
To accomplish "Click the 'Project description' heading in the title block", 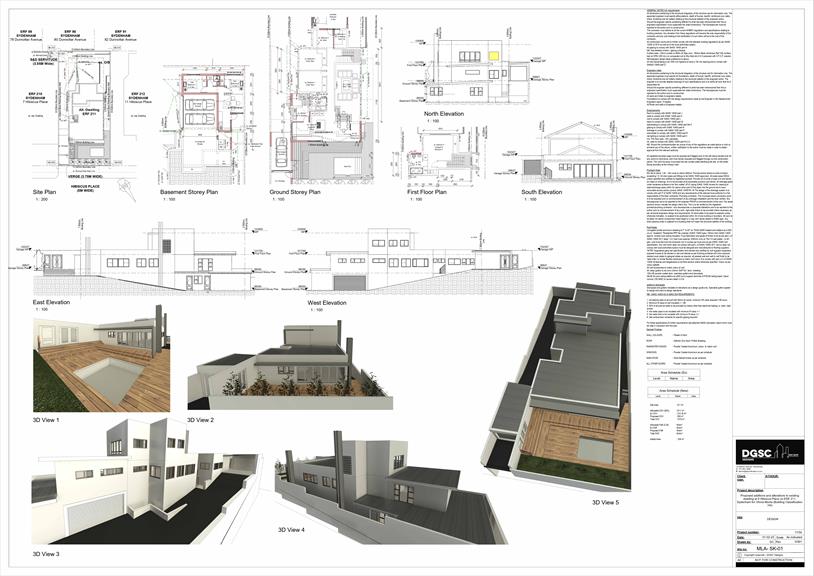I will click(750, 490).
